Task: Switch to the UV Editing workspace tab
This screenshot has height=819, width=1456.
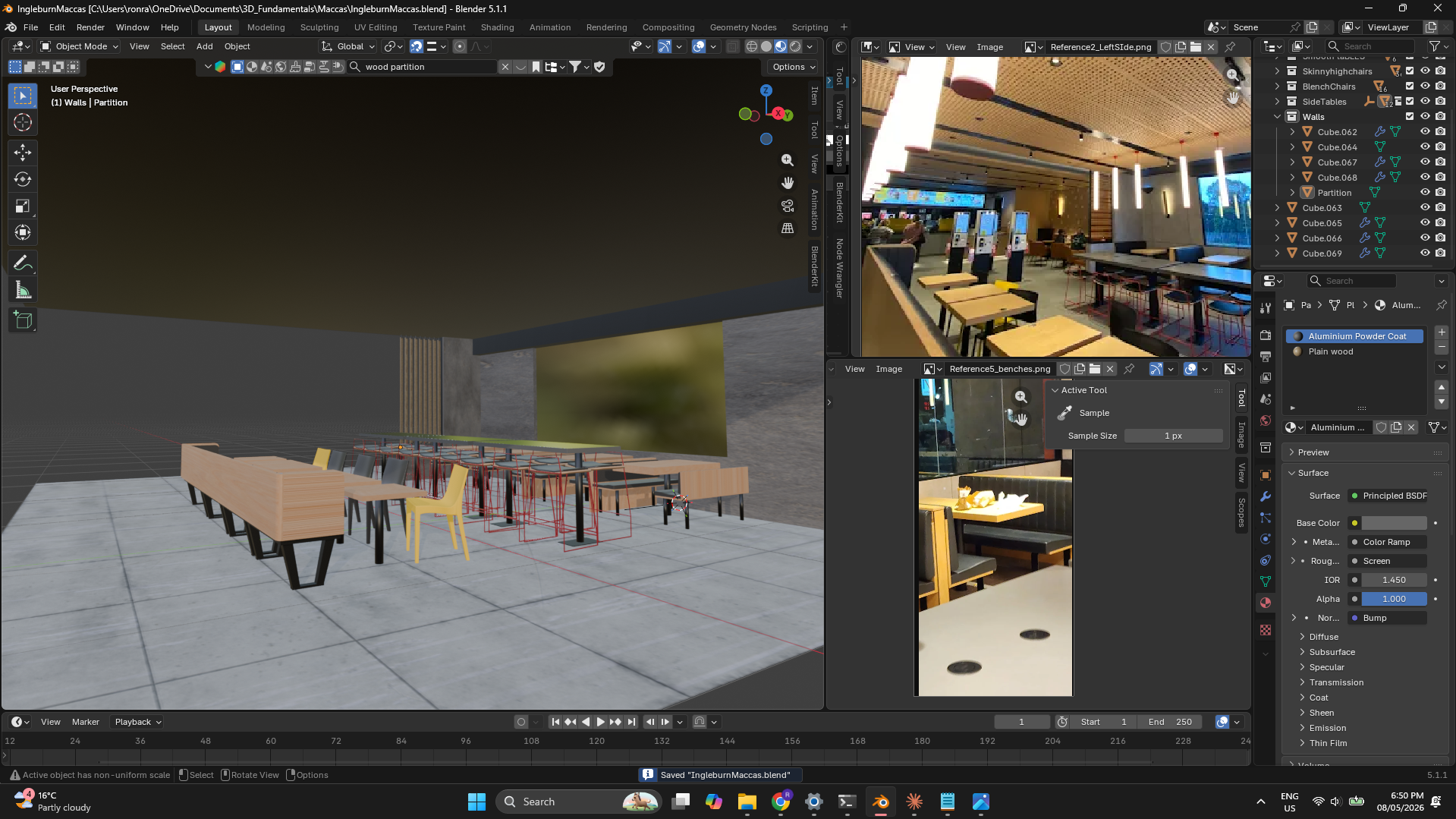Action: tap(376, 27)
